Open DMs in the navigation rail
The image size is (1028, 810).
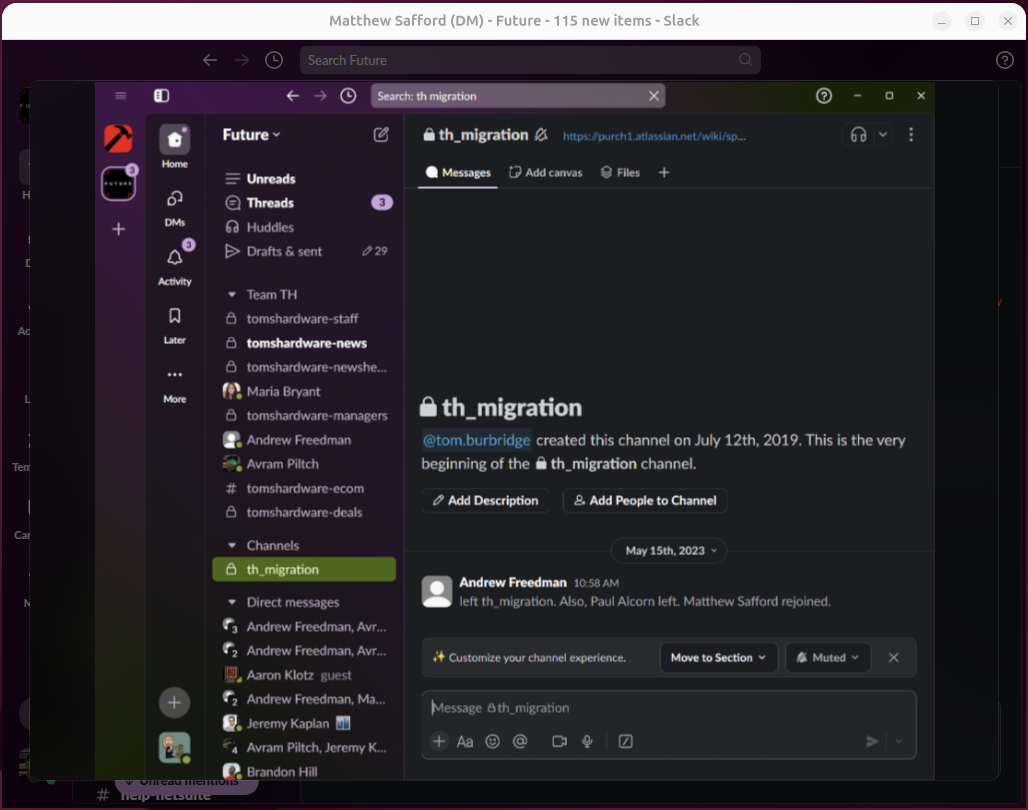(174, 207)
